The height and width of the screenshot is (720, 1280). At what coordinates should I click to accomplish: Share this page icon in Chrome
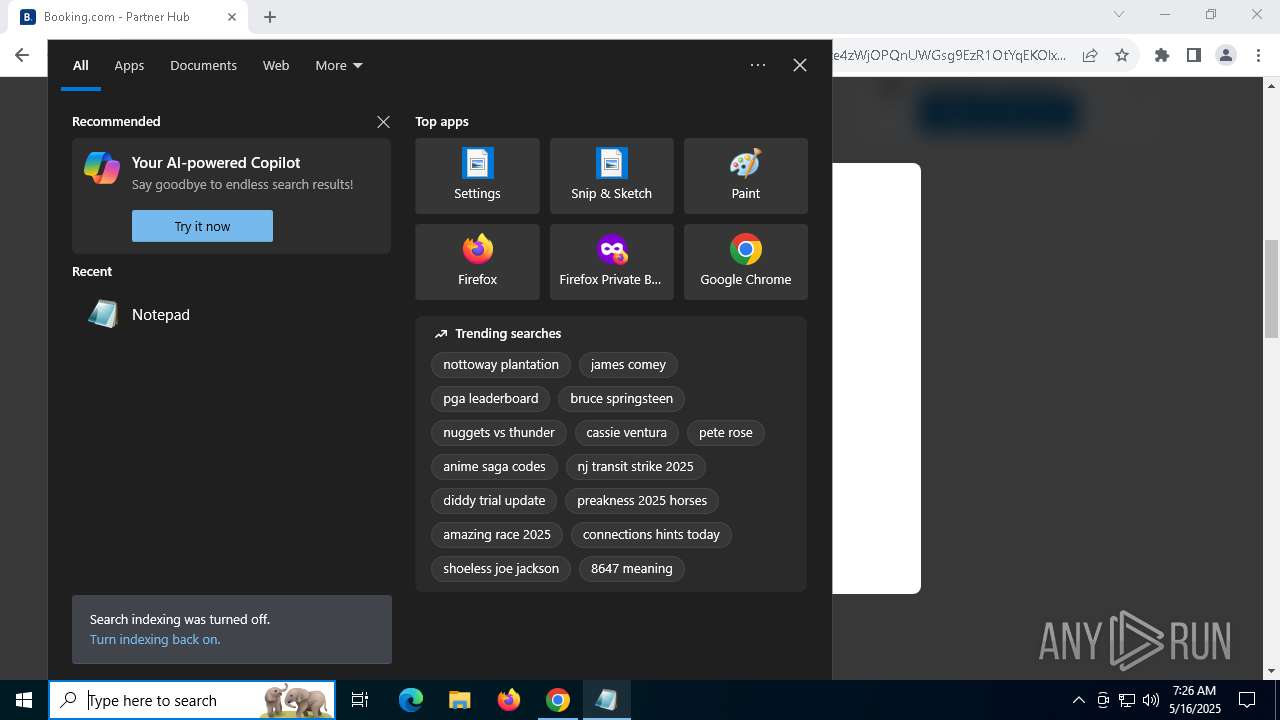(x=1090, y=56)
